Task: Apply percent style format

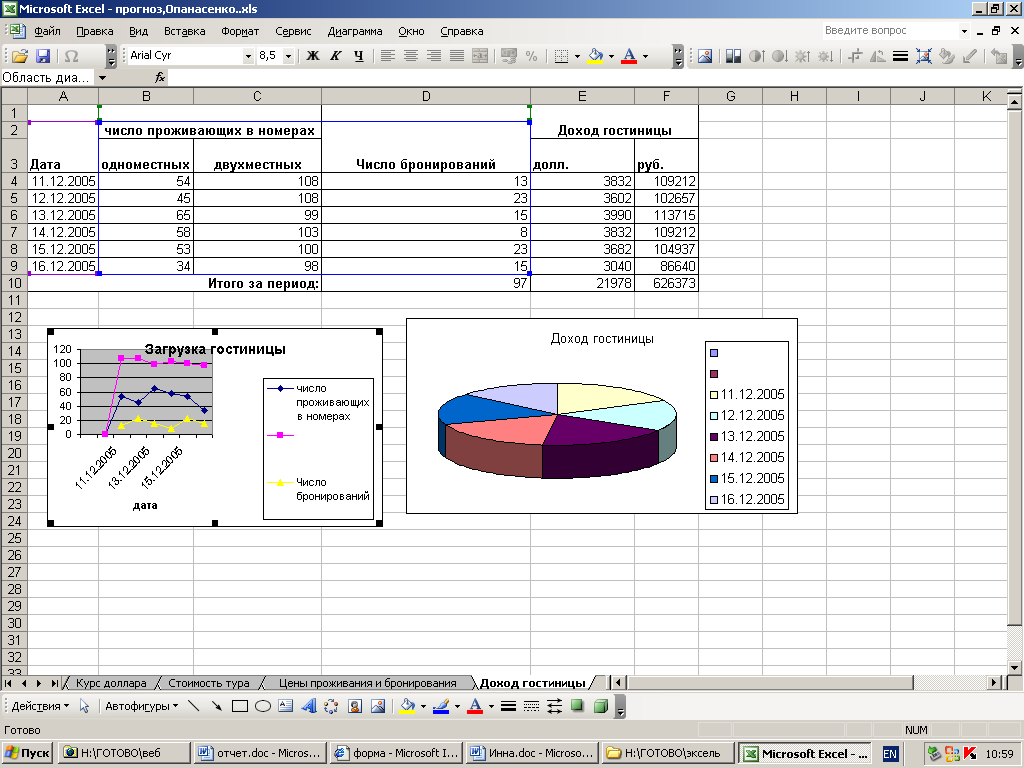Action: tap(532, 56)
